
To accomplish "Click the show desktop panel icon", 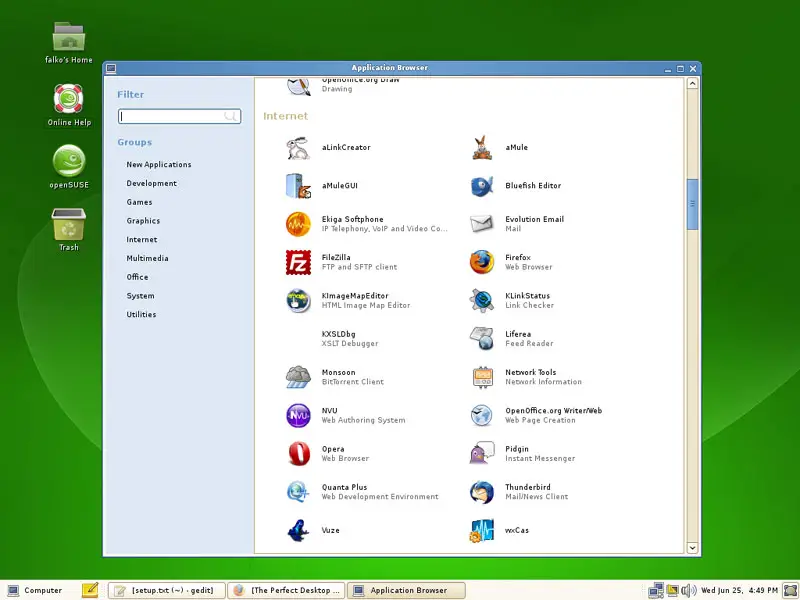I will coord(790,590).
